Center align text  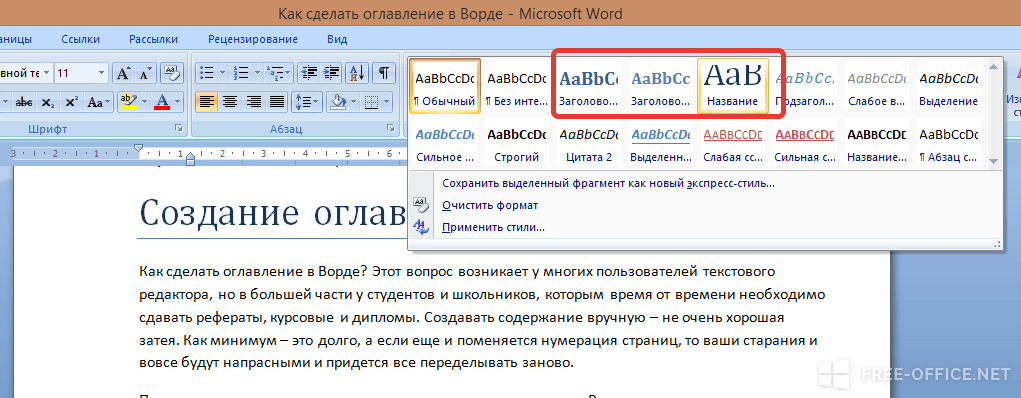tap(230, 102)
